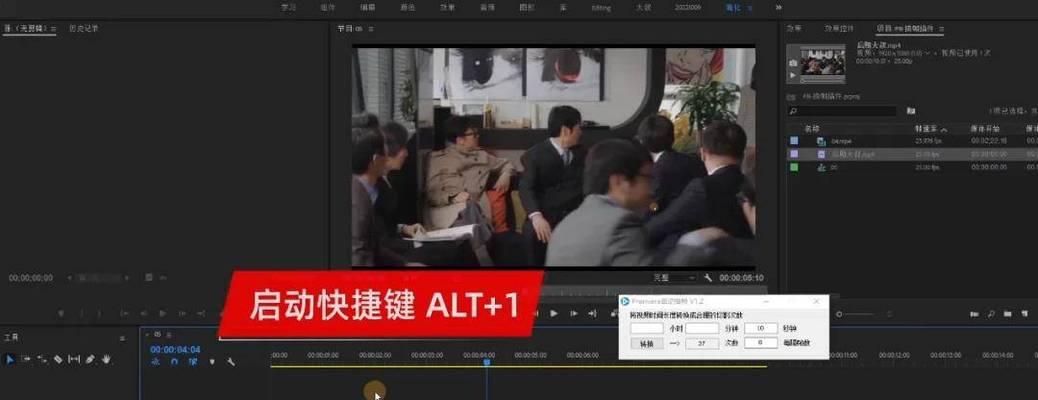Click the magnifier Find icon in the project footer
Viewport: 1038px width, 400px height.
[991, 314]
